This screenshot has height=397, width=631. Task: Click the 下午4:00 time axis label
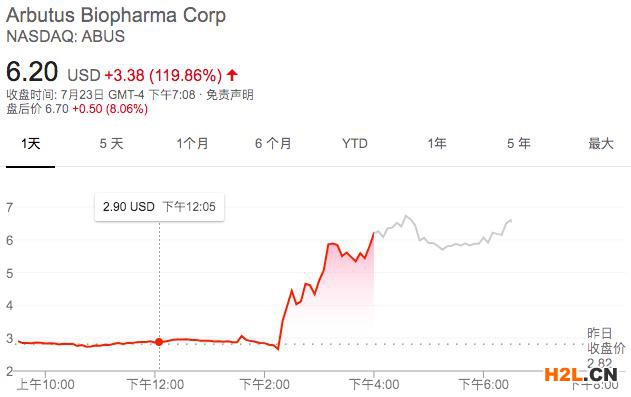point(374,385)
